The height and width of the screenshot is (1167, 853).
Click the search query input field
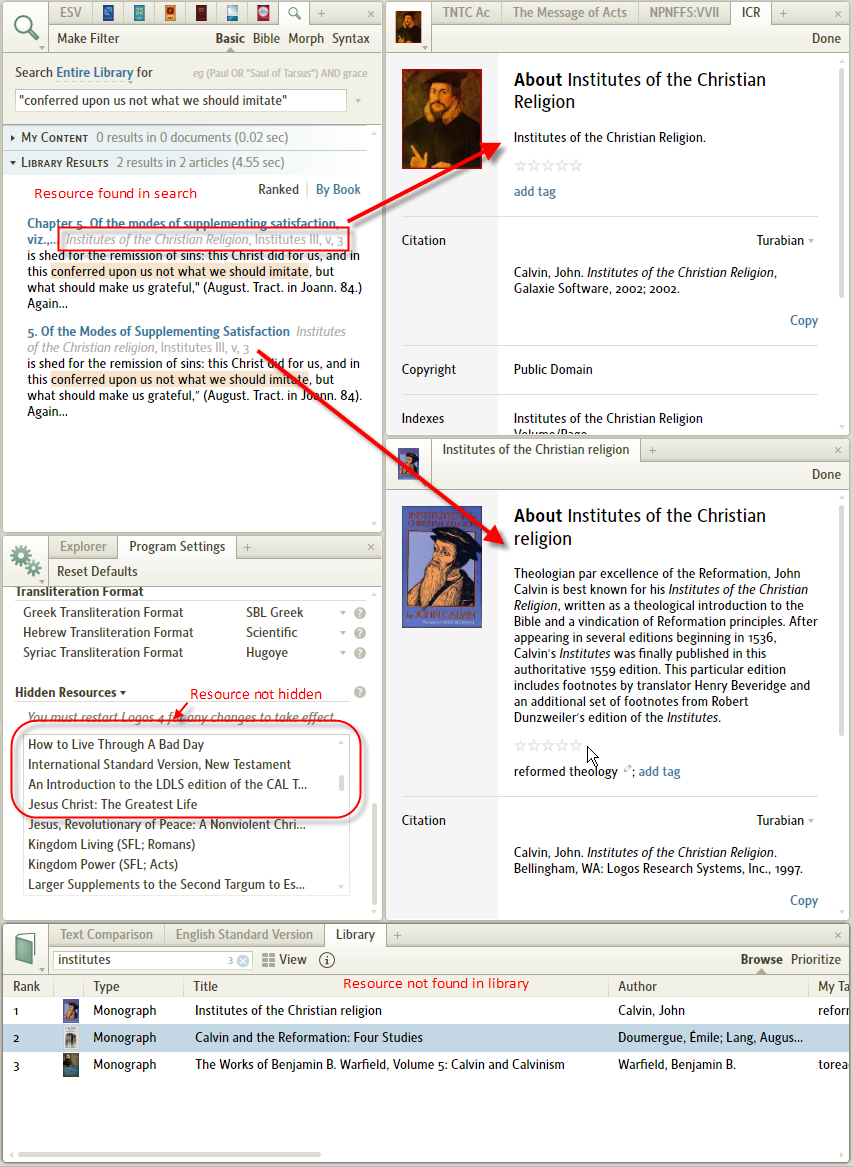pyautogui.click(x=181, y=100)
